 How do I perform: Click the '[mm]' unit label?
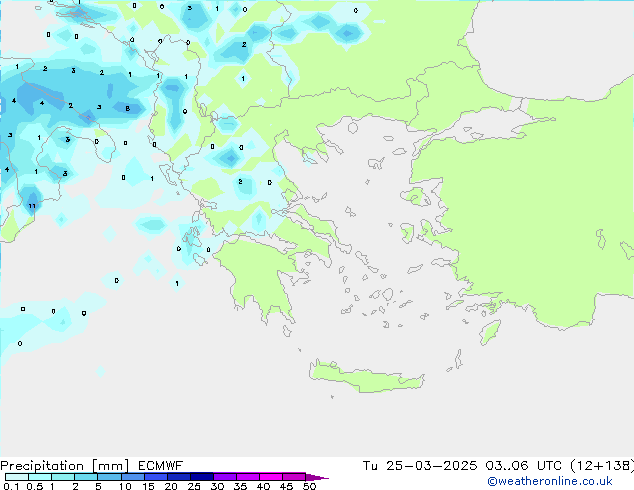(110, 466)
